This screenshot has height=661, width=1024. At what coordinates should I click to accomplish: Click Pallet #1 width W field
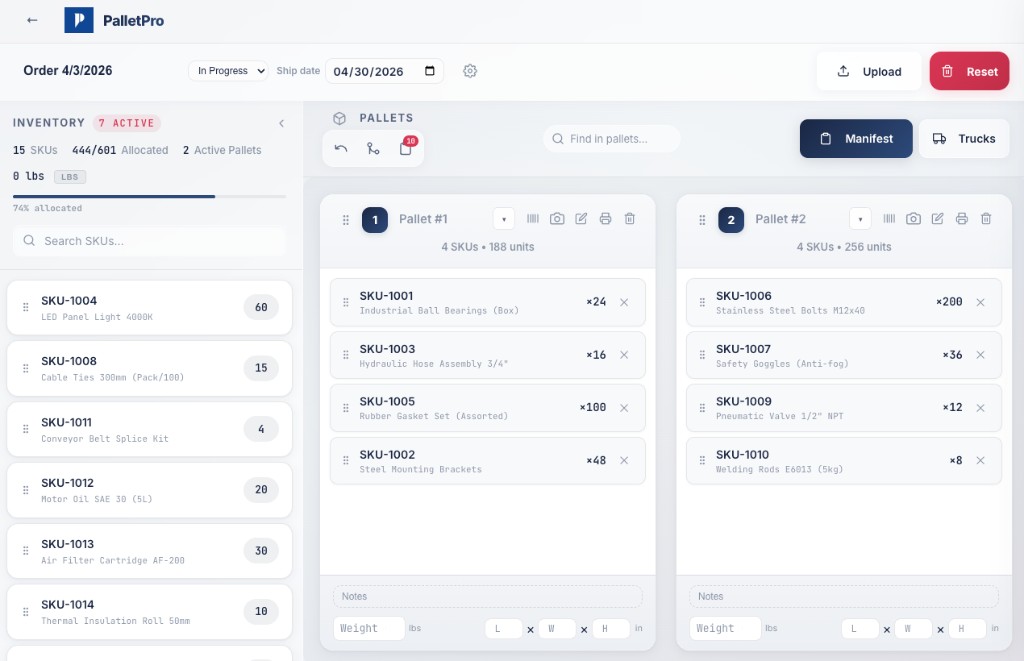click(x=557, y=629)
